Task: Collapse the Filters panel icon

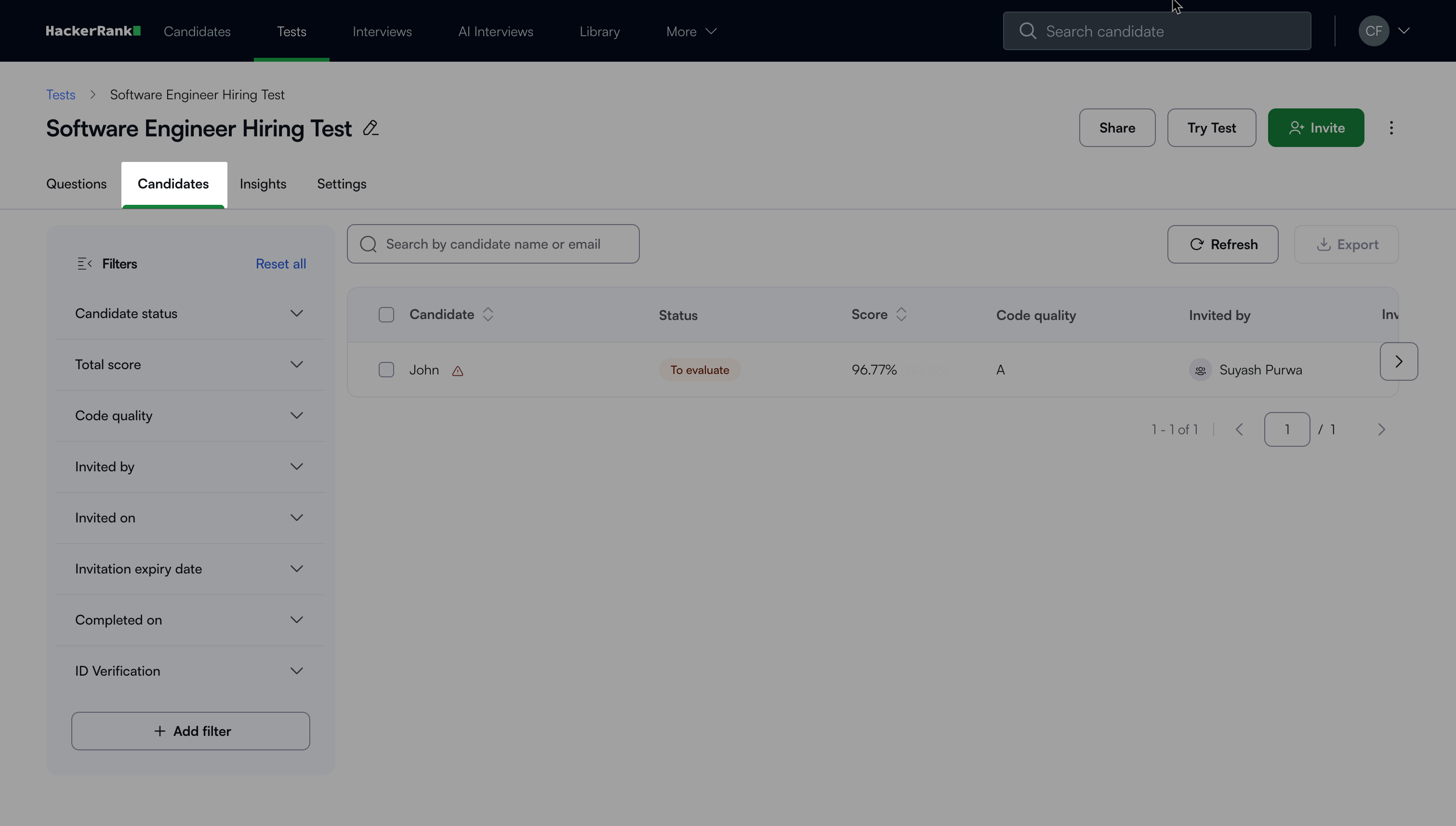Action: (x=84, y=264)
